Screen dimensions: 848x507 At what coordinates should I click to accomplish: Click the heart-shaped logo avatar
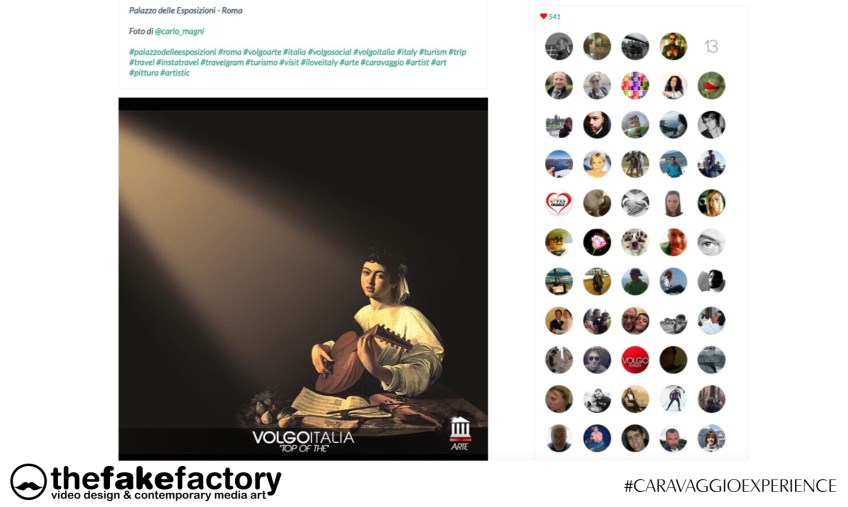(559, 203)
